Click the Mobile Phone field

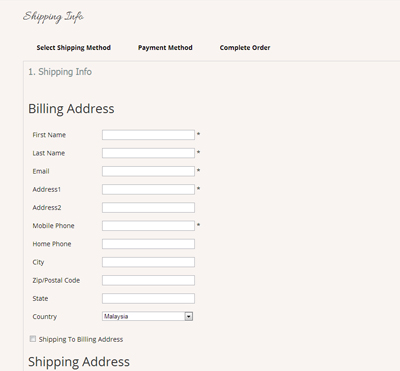tap(148, 226)
